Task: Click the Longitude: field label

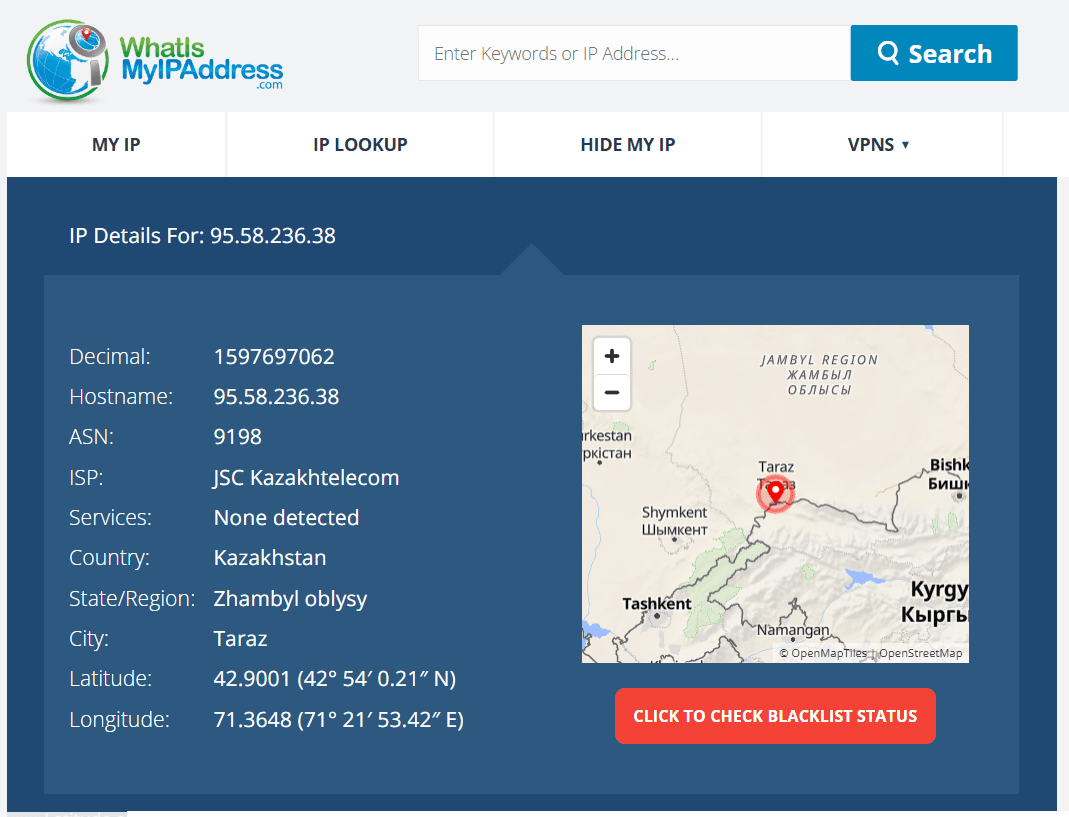Action: [119, 719]
